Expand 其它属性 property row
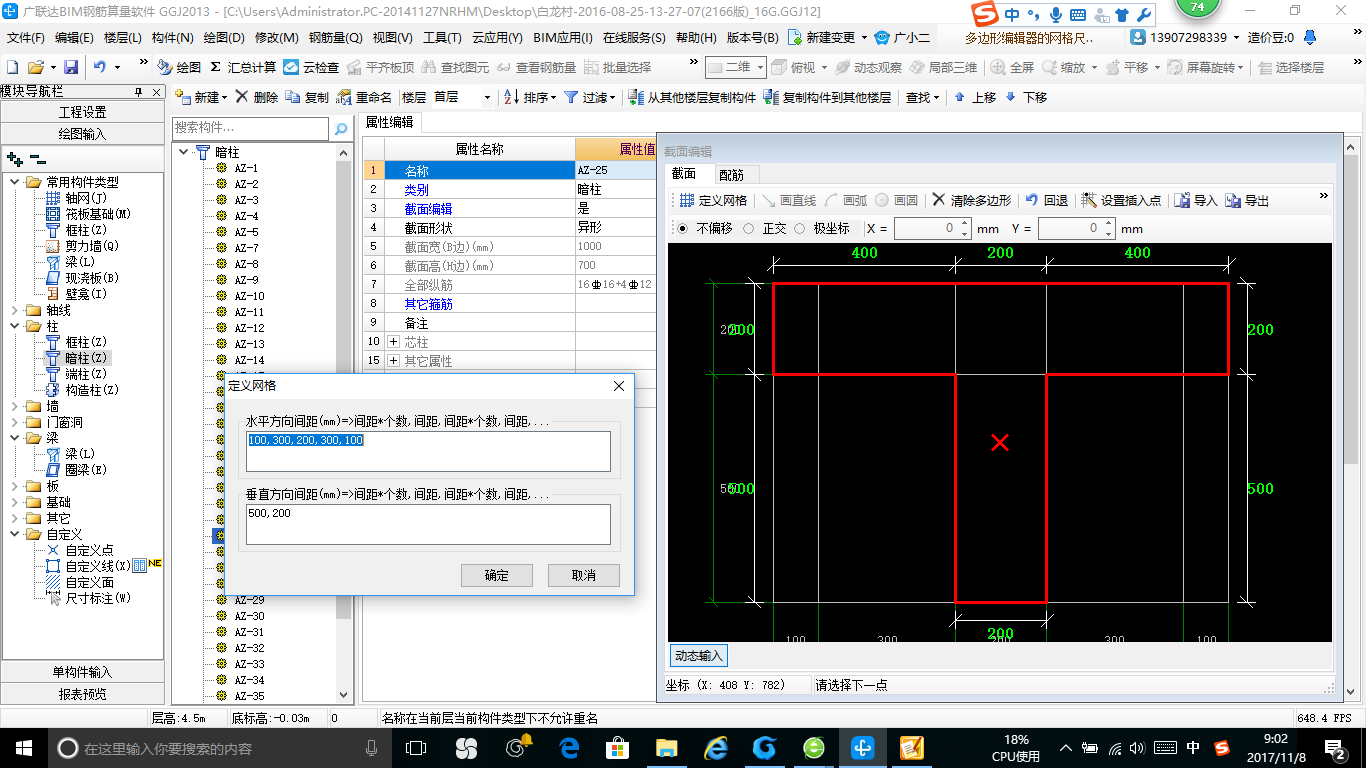The image size is (1366, 768). pos(394,360)
